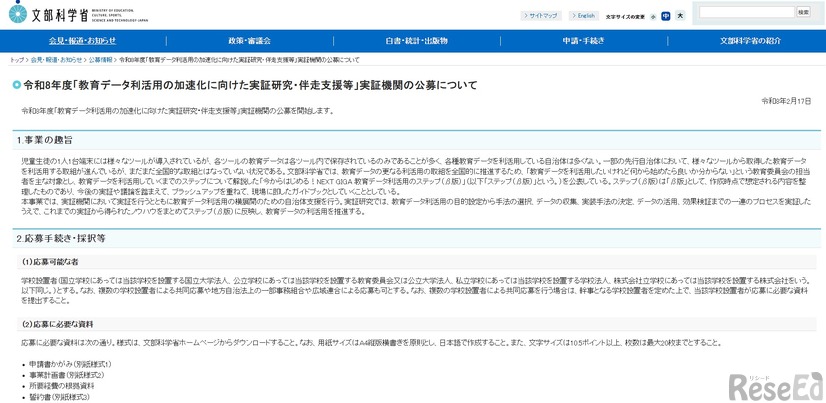This screenshot has height=403, width=826.
Task: Click 公募情報 breadcrumb link
Action: (101, 60)
